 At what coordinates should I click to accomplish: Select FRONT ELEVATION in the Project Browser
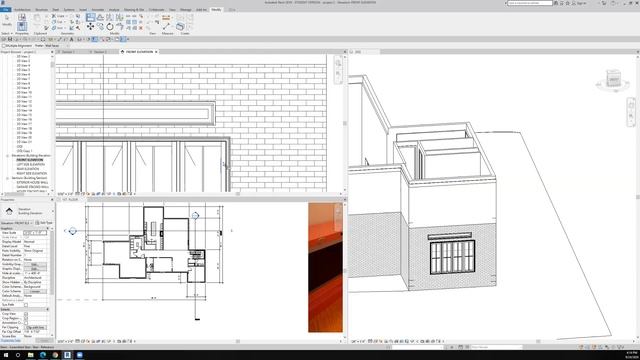tap(29, 160)
